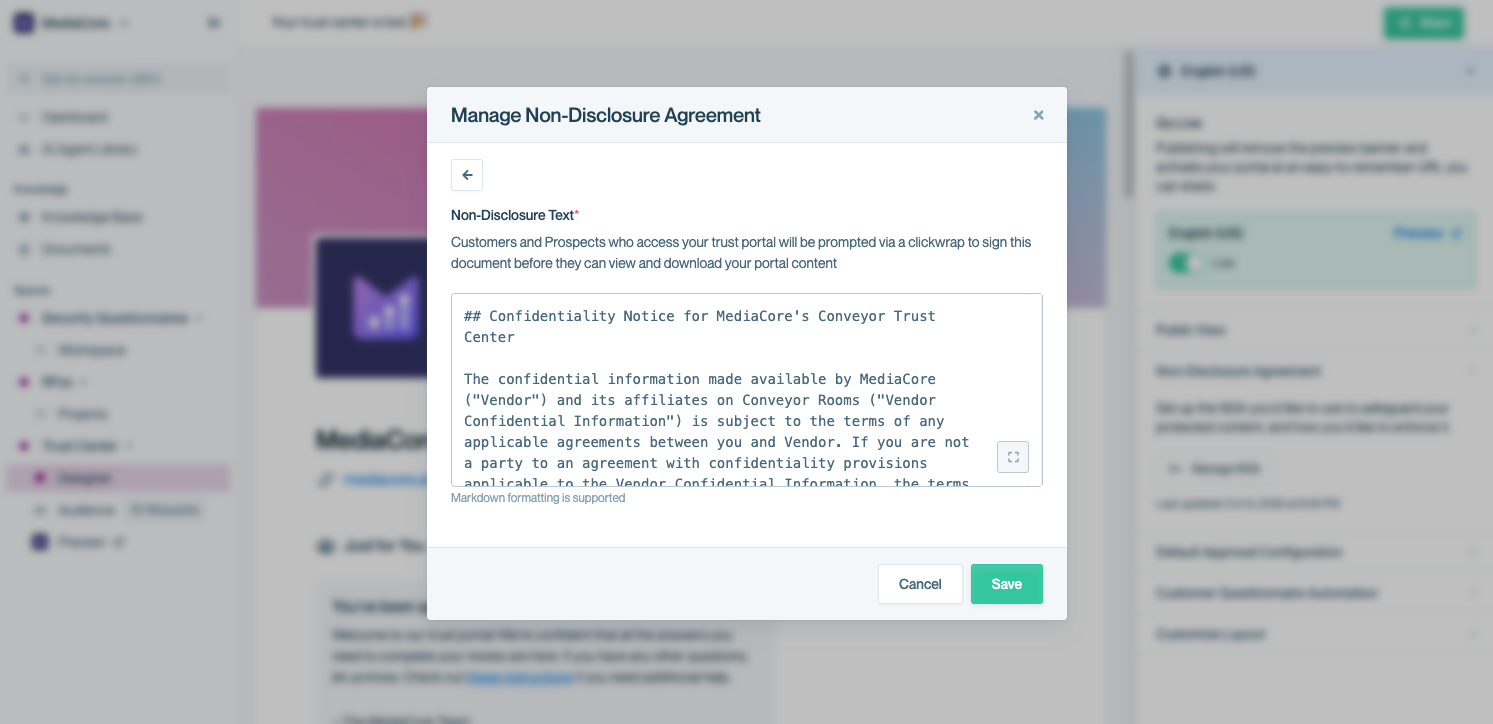Viewport: 1493px width, 724px height.
Task: Collapse the left navigation sidebar
Action: click(213, 22)
